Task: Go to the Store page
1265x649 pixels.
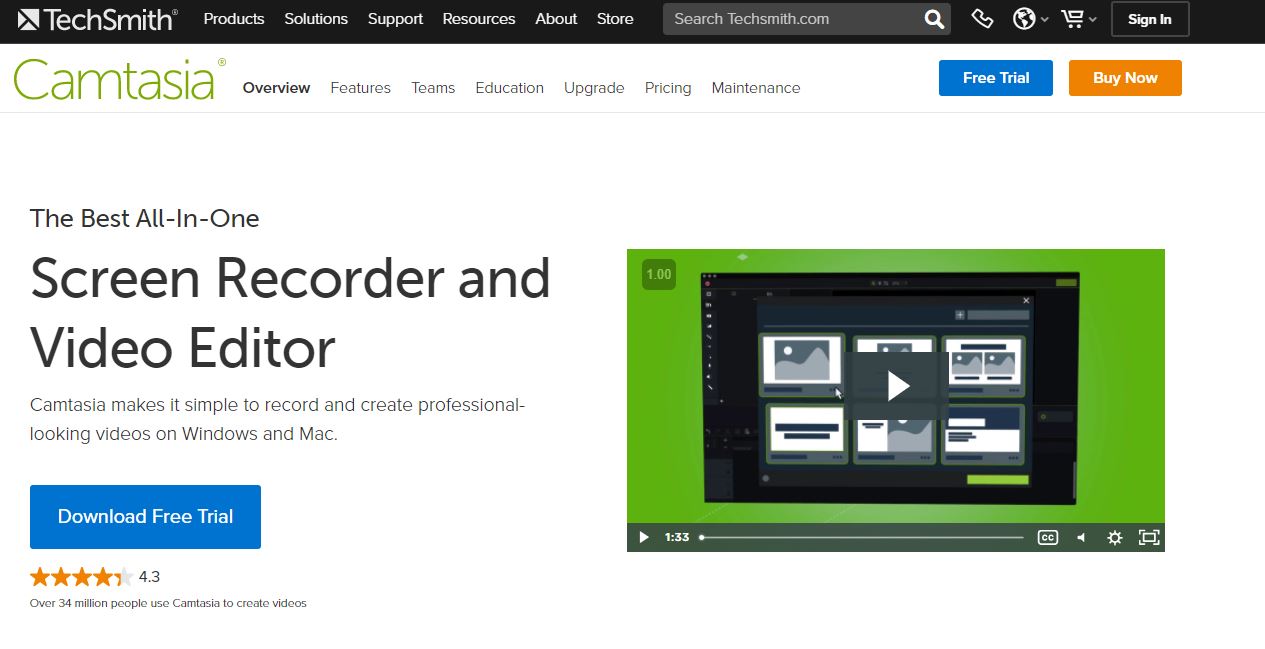Action: point(615,19)
